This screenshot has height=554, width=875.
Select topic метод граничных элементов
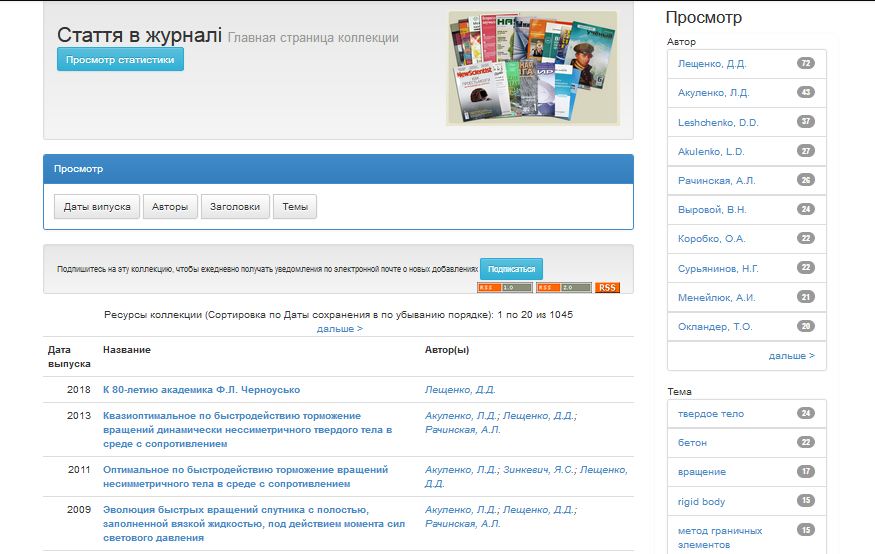(719, 537)
